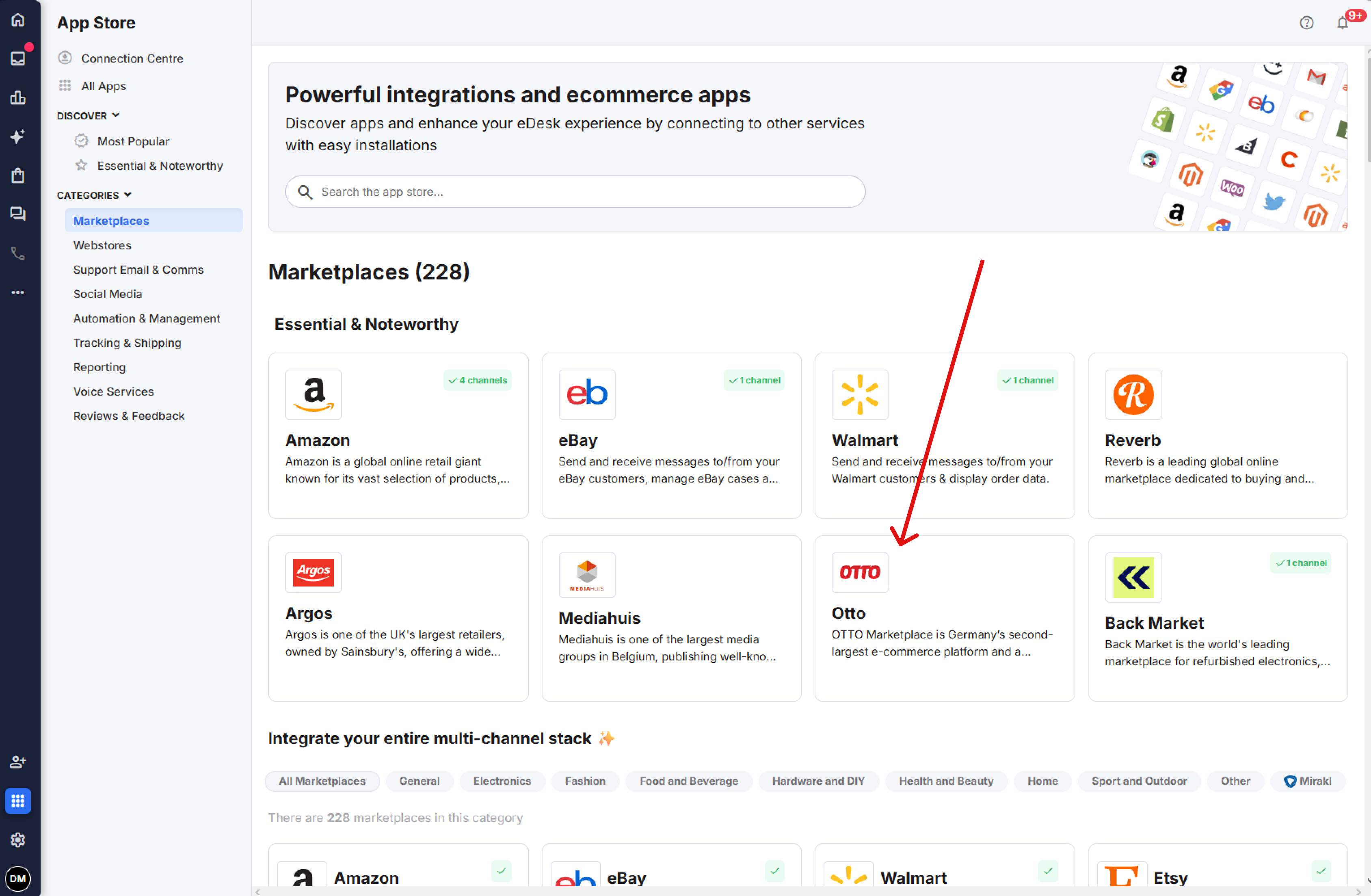Screen dimensions: 1371x896
Task: Open the notifications bell
Action: coord(1343,23)
